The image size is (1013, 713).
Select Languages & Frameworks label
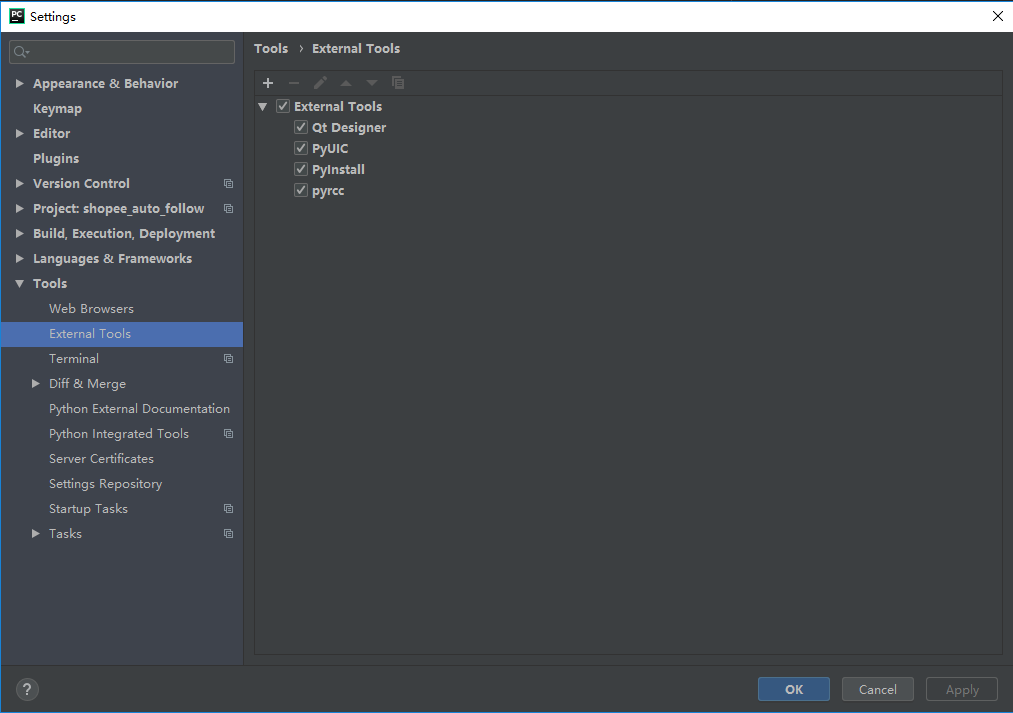pyautogui.click(x=112, y=258)
